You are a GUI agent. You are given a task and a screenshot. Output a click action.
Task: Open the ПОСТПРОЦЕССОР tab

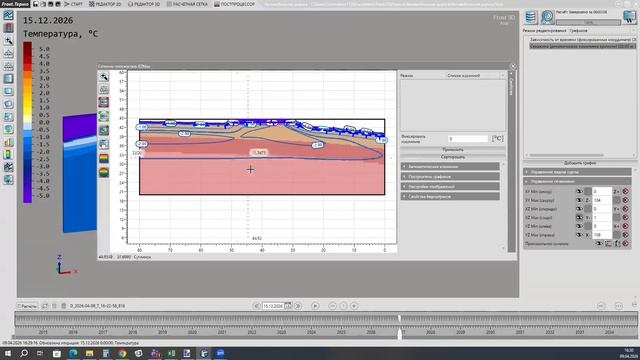tap(234, 4)
